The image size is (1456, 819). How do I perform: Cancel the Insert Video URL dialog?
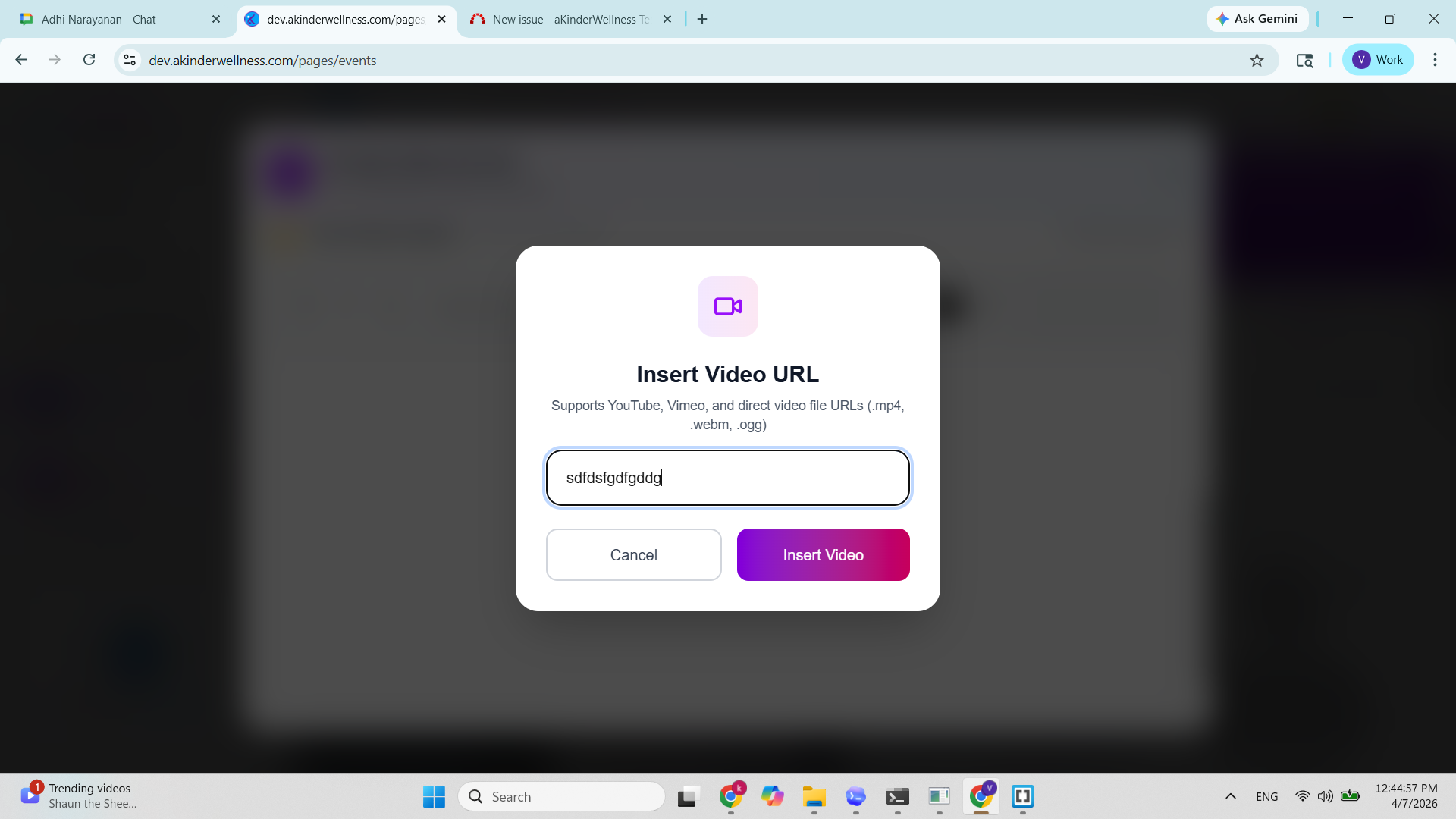[x=633, y=554]
